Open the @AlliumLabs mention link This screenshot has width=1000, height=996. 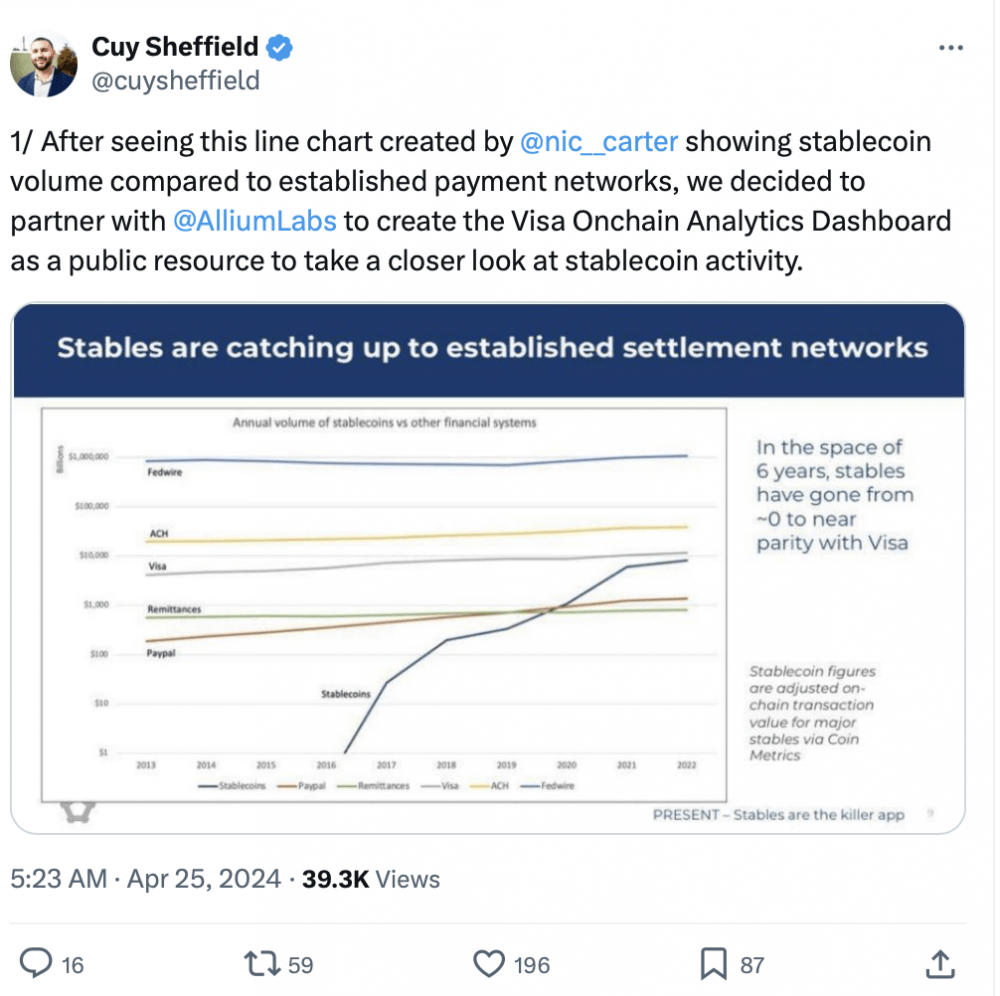tap(254, 221)
